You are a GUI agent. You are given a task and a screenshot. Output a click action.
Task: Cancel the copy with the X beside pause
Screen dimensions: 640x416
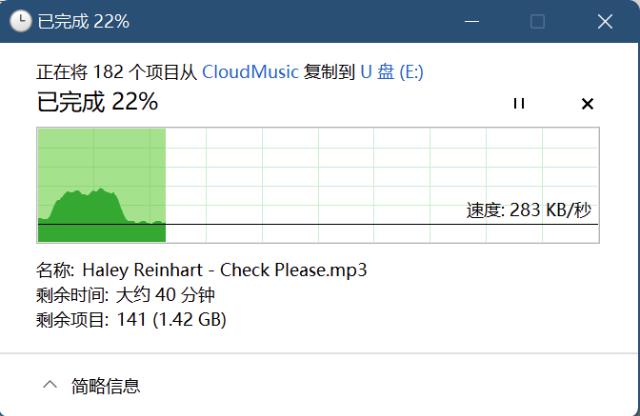point(587,104)
